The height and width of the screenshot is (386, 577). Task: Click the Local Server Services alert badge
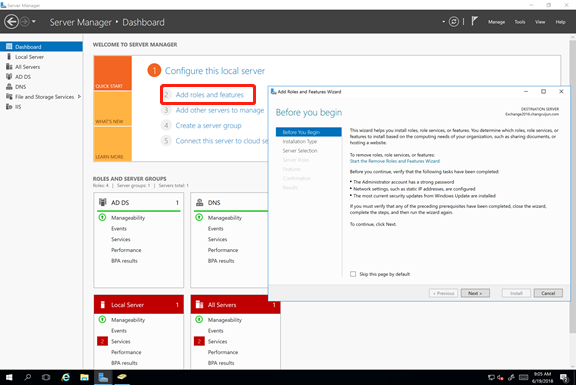tap(102, 341)
